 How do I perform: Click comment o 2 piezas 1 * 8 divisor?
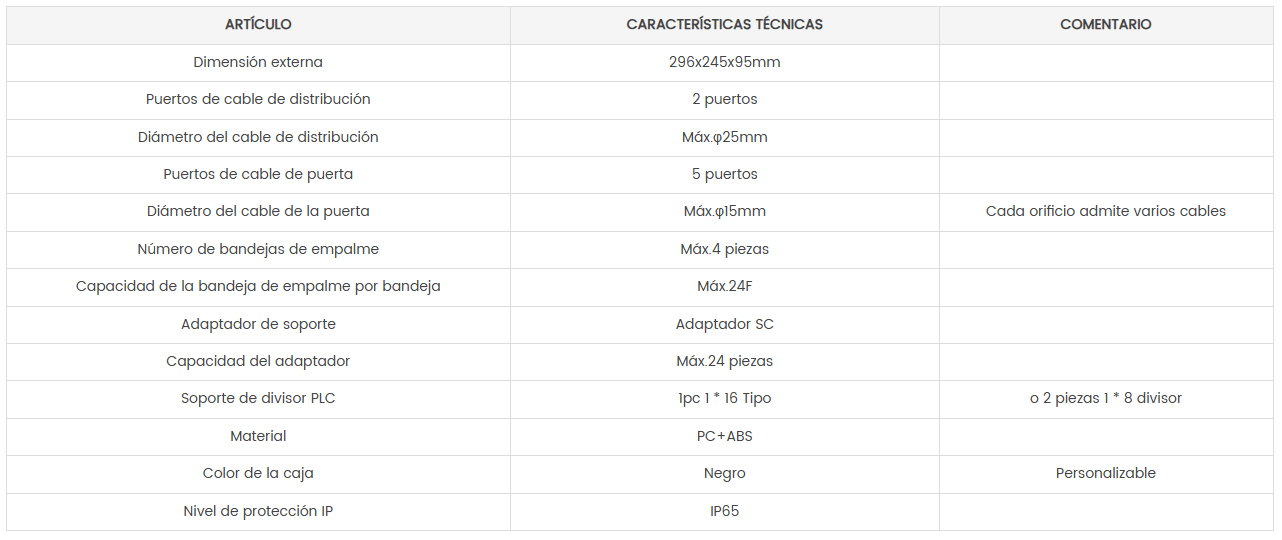(x=1106, y=398)
